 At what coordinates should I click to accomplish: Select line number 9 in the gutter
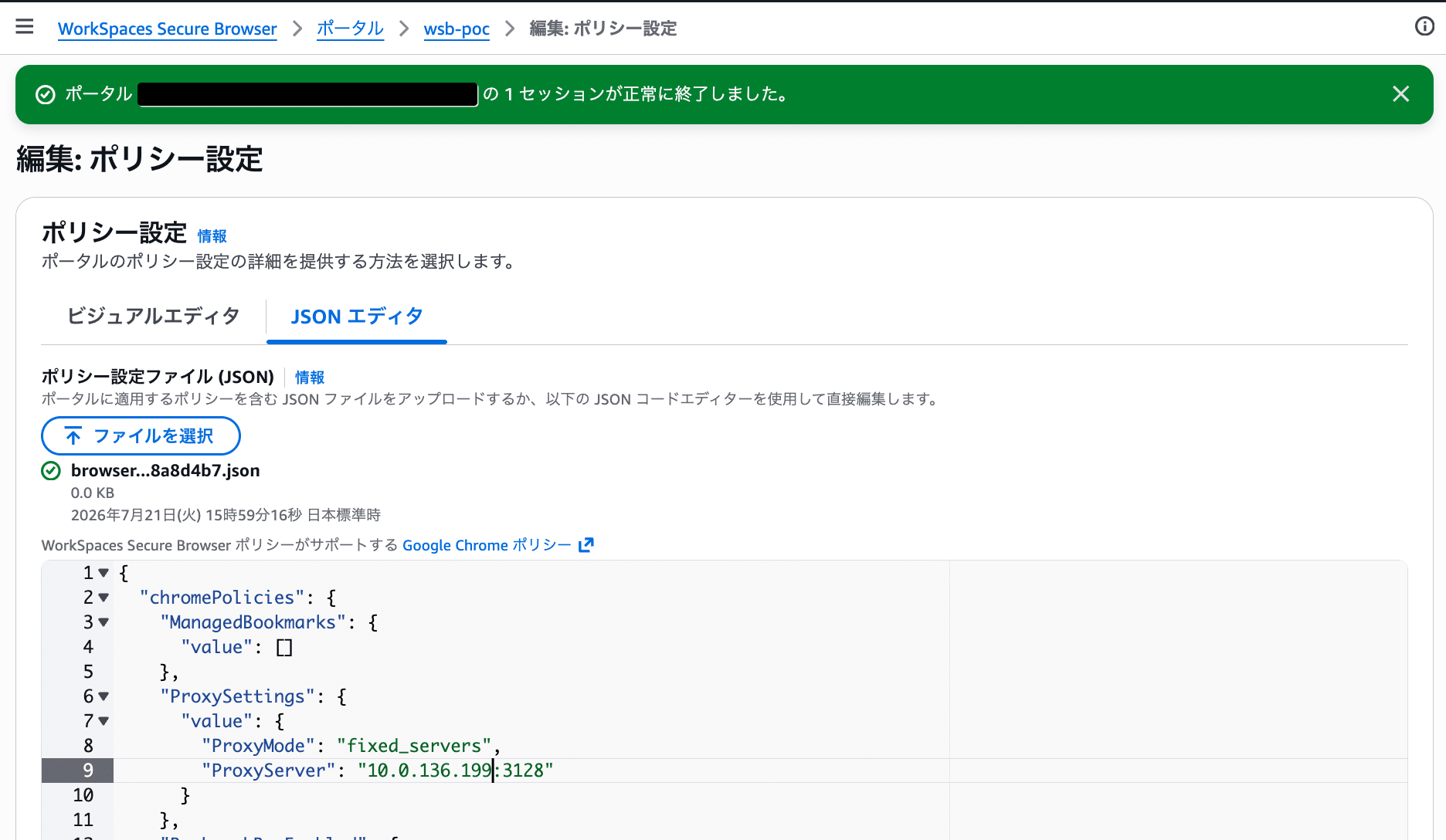(88, 771)
